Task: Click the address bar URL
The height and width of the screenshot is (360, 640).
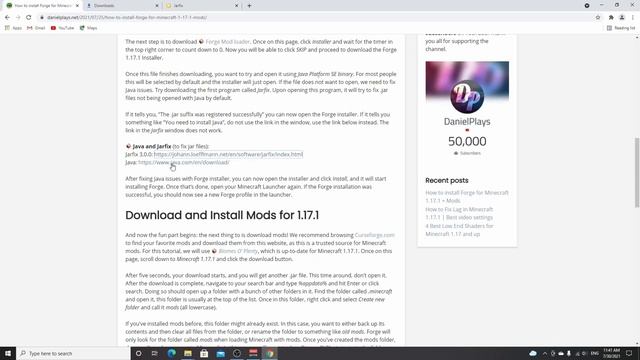Action: tap(127, 18)
